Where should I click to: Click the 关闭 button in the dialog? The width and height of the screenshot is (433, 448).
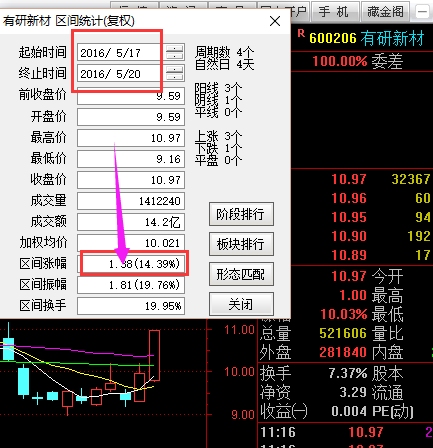[x=241, y=304]
